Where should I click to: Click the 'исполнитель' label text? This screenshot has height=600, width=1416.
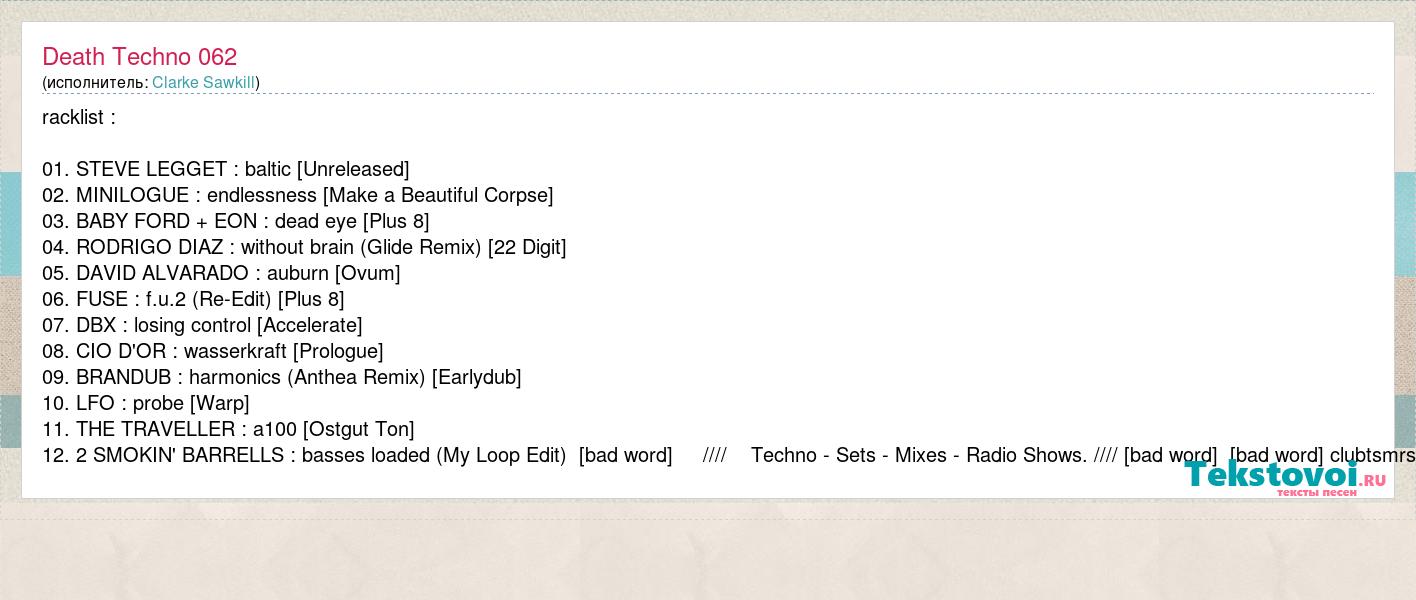click(x=96, y=82)
